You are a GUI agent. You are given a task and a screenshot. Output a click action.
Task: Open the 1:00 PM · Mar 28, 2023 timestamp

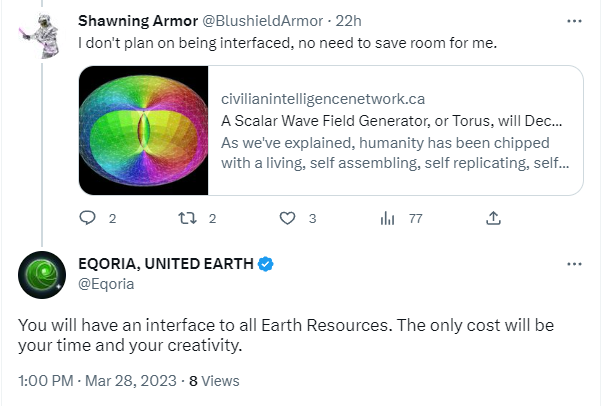click(97, 381)
